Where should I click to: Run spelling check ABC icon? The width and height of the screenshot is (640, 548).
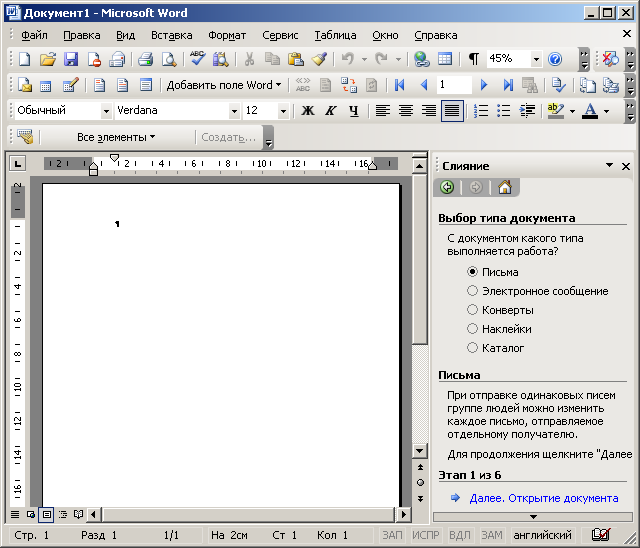click(x=198, y=59)
